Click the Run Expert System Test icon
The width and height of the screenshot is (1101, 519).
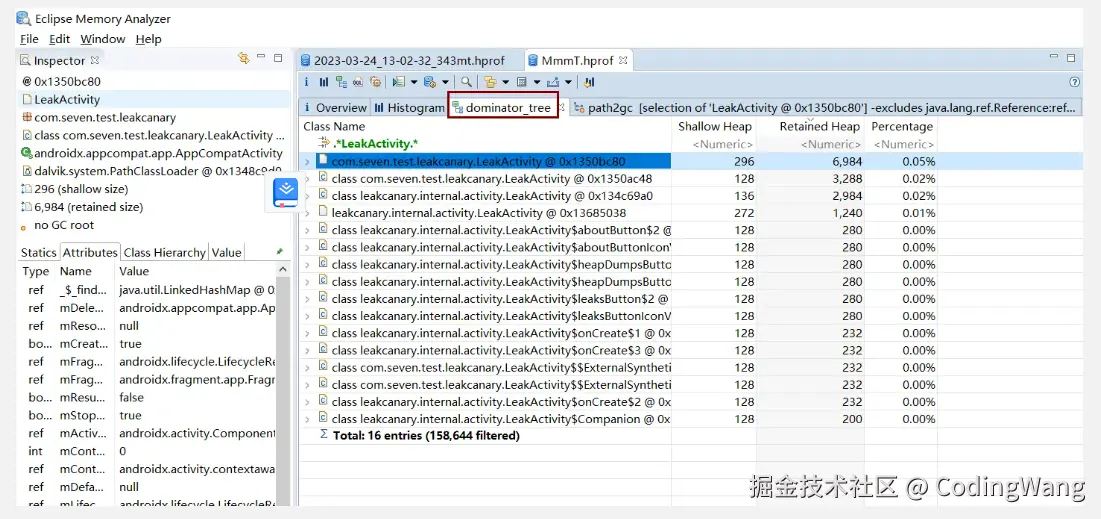coord(399,82)
